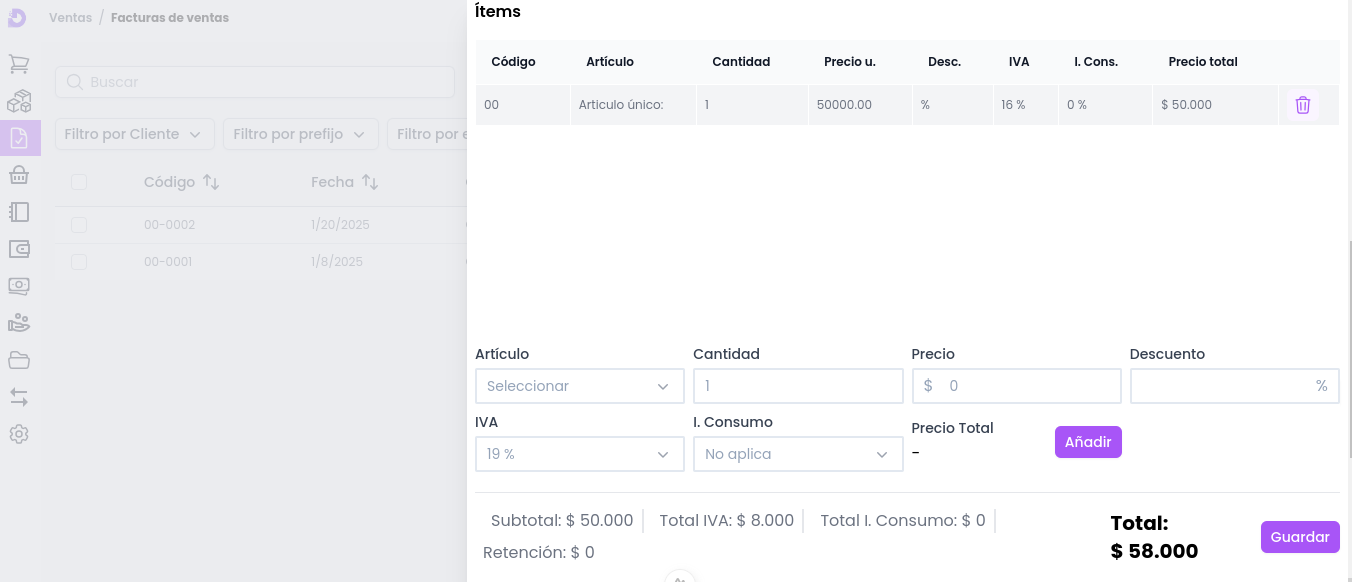Select the sales invoice document sidebar icon
Image resolution: width=1352 pixels, height=582 pixels.
[19, 138]
